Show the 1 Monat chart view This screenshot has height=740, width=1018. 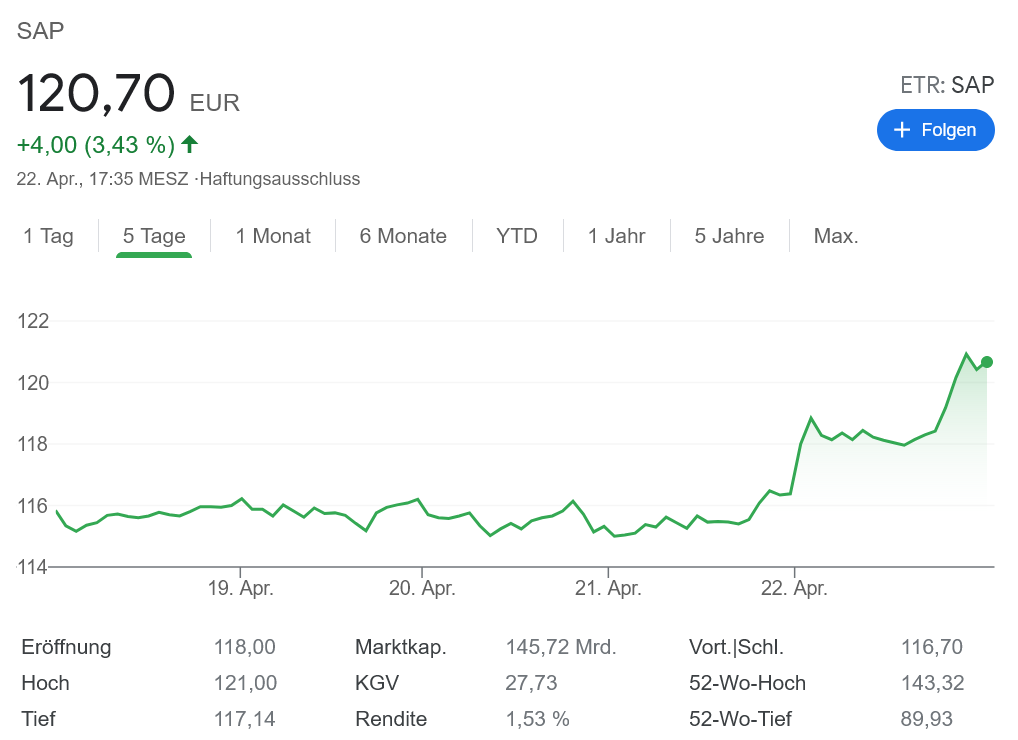[x=273, y=236]
